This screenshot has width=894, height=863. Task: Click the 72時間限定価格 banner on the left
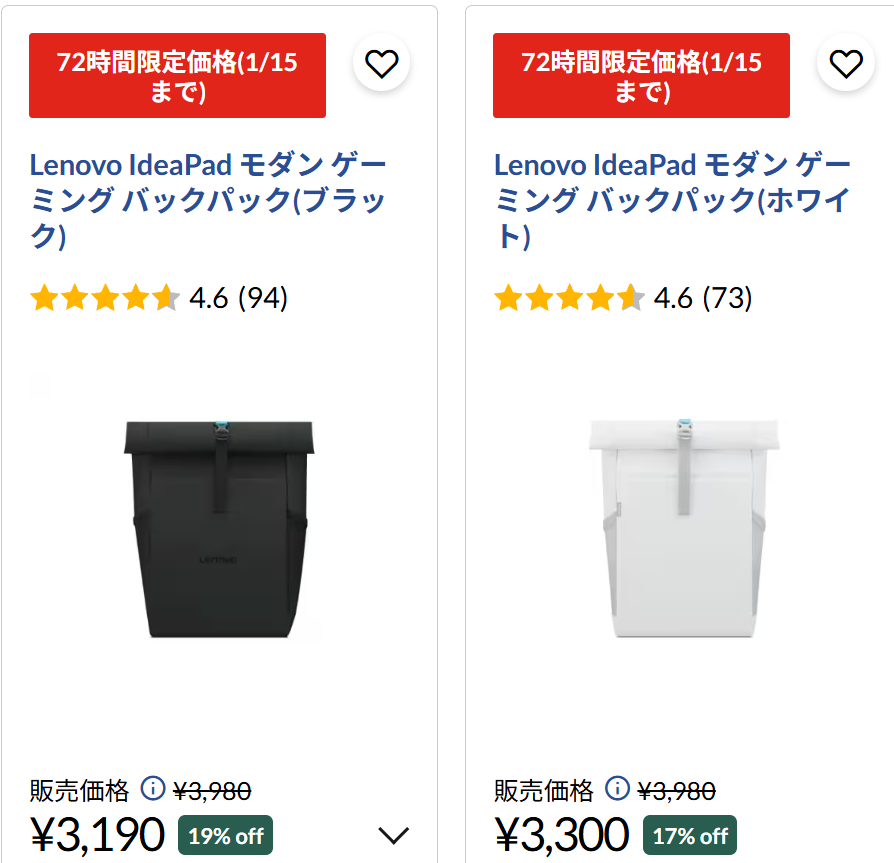pos(177,76)
